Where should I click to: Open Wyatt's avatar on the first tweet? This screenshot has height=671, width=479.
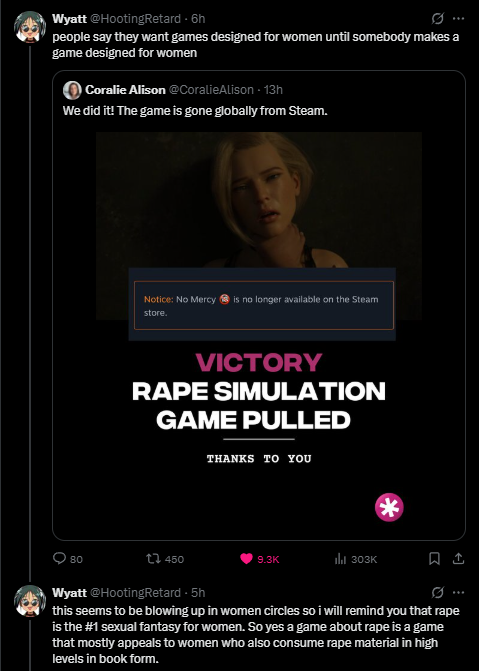tap(30, 27)
